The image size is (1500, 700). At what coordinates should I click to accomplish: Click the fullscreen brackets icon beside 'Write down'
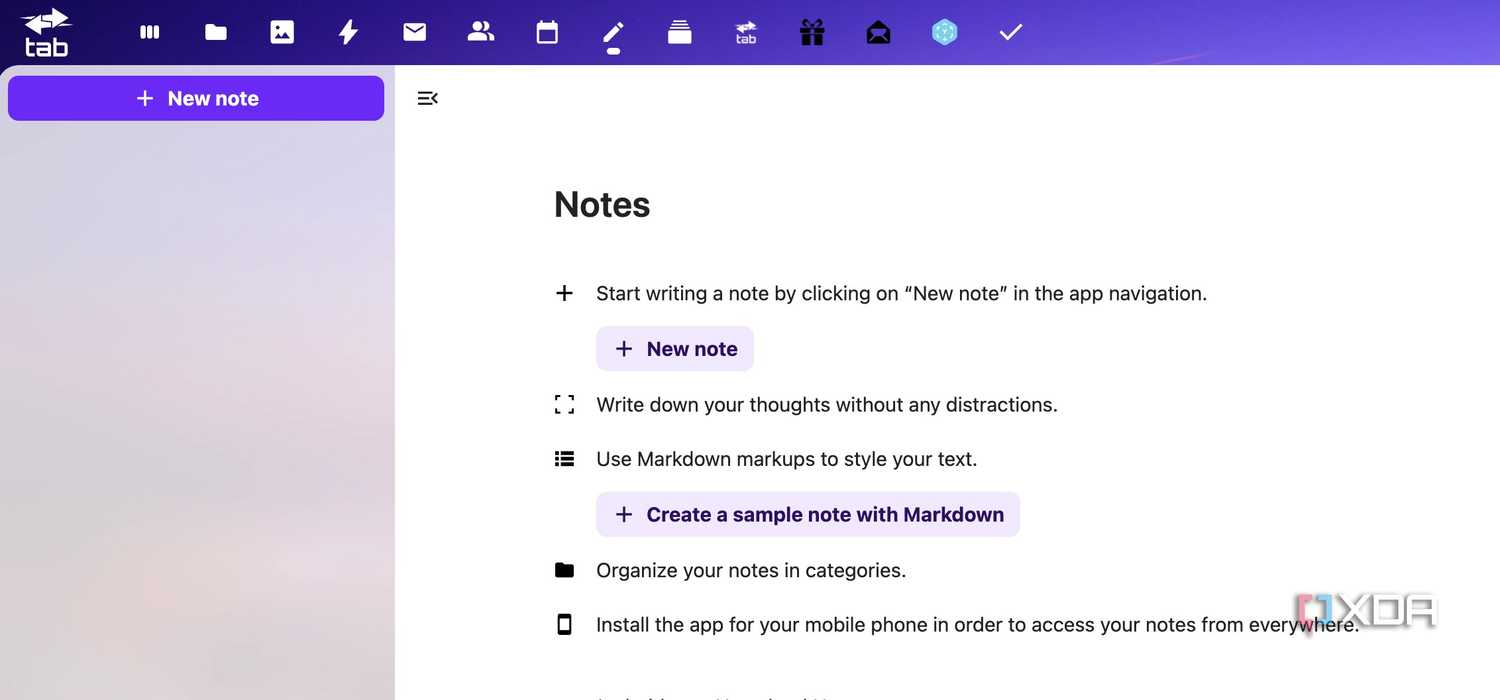pyautogui.click(x=564, y=404)
